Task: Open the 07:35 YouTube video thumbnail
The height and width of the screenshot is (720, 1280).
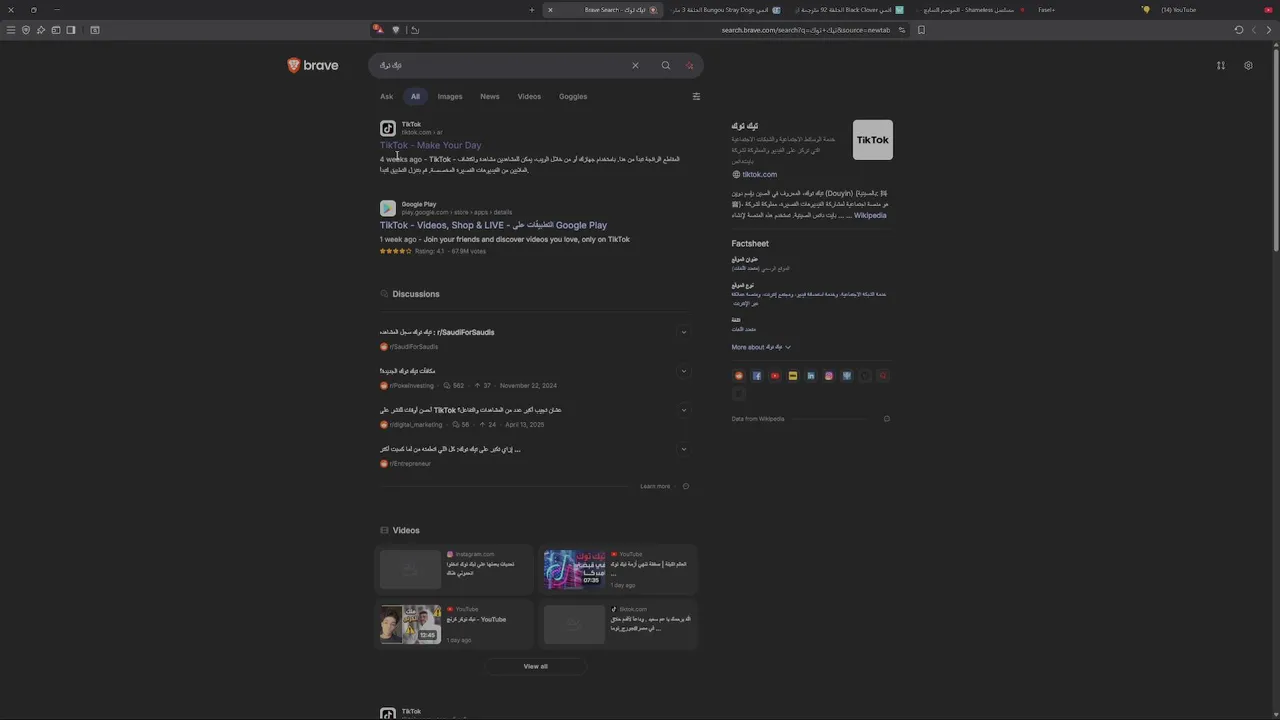Action: (574, 569)
